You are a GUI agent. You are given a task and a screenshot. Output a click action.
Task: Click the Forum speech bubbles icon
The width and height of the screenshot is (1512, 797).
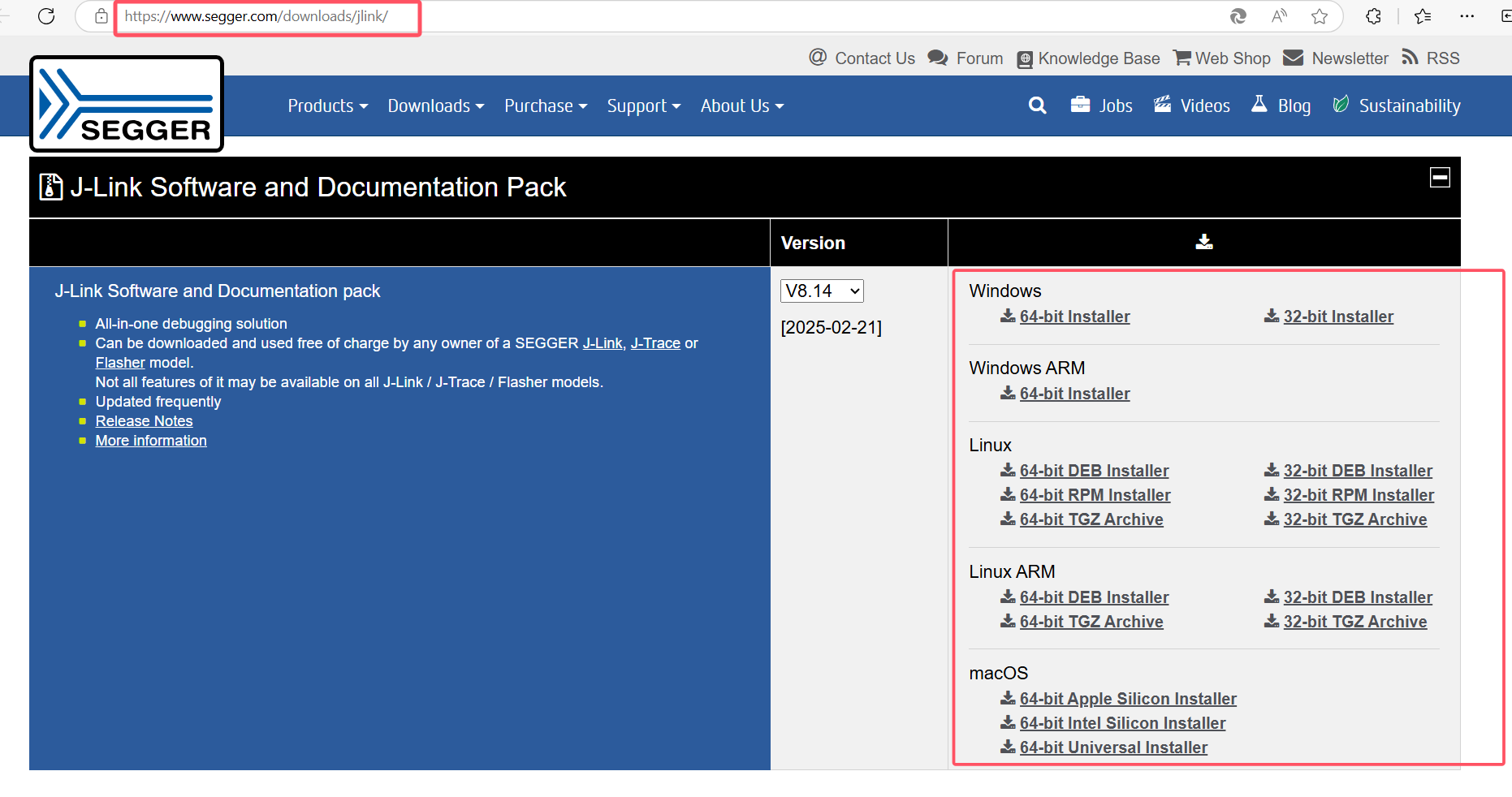pos(938,58)
